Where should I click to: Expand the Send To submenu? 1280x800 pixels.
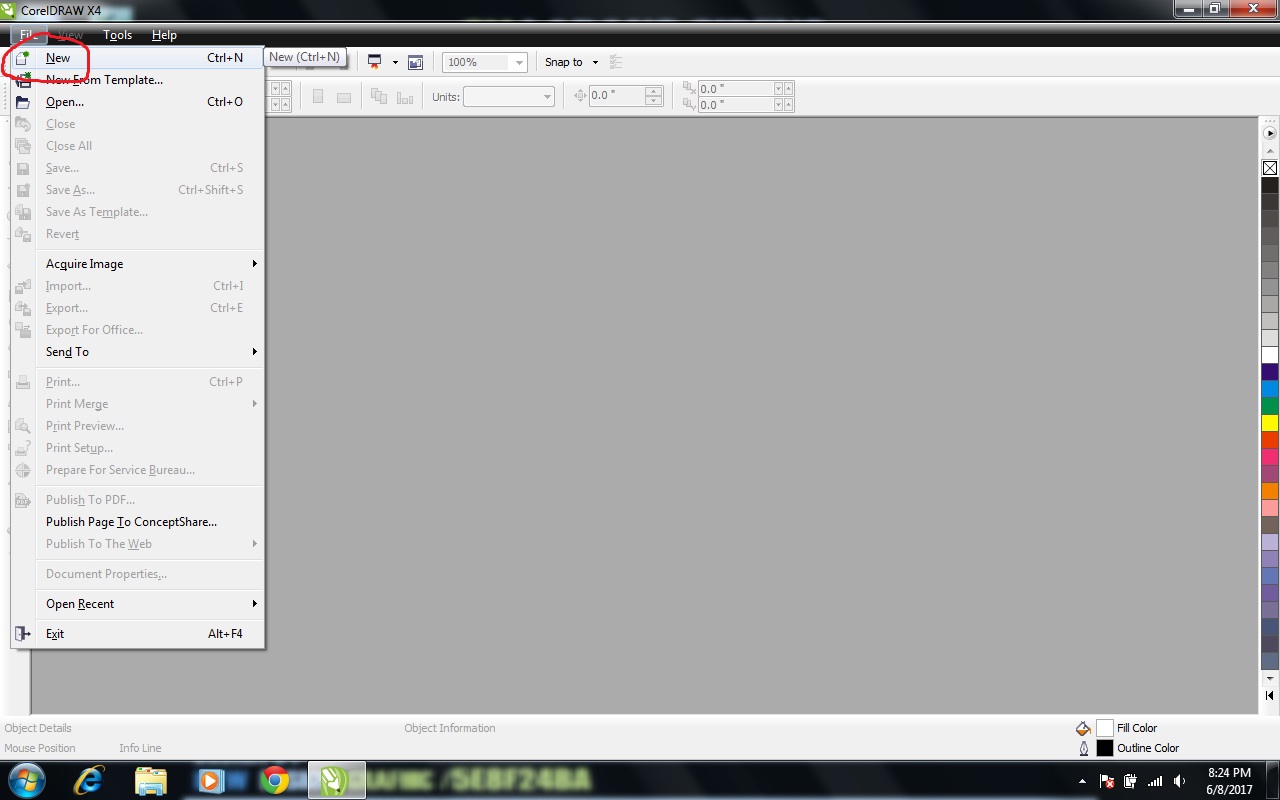(x=137, y=352)
